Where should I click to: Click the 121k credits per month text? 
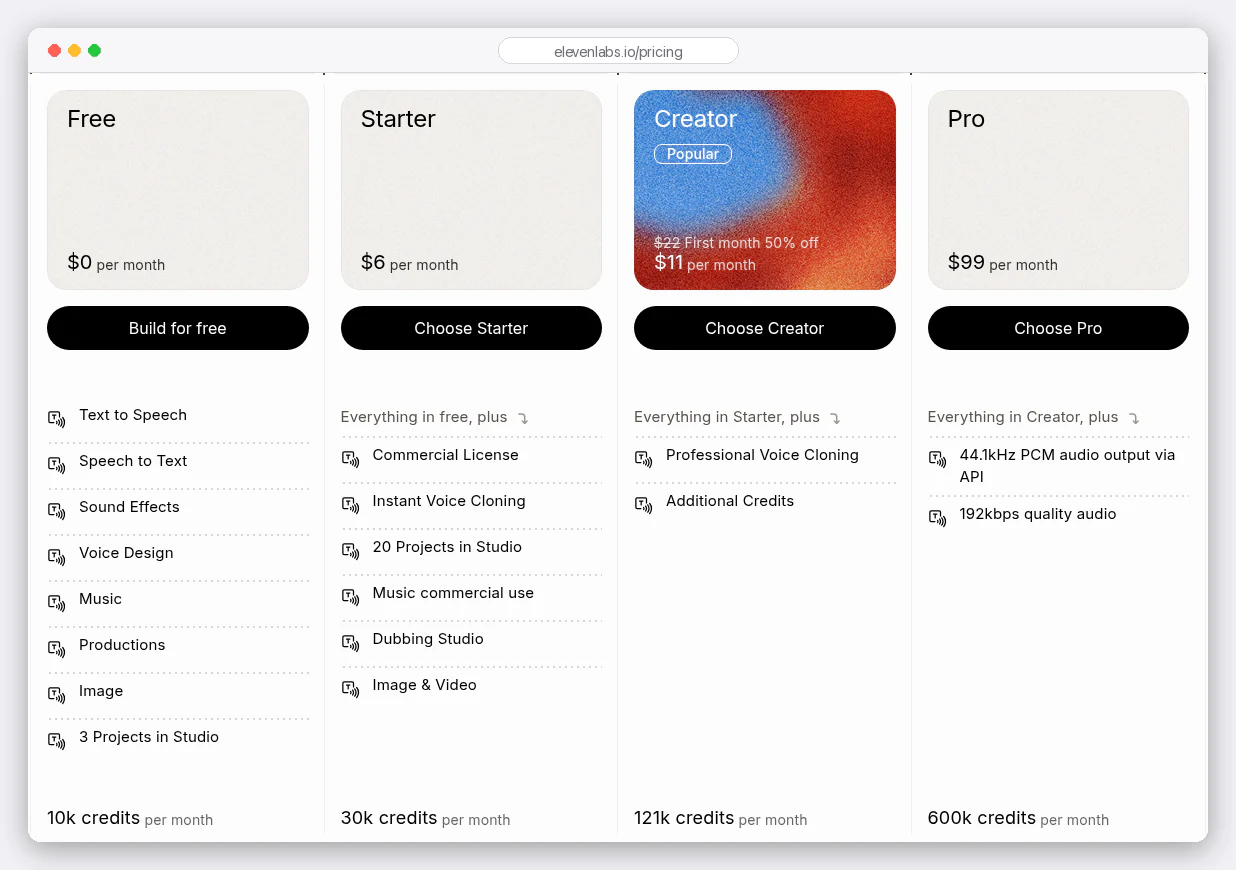tap(721, 818)
